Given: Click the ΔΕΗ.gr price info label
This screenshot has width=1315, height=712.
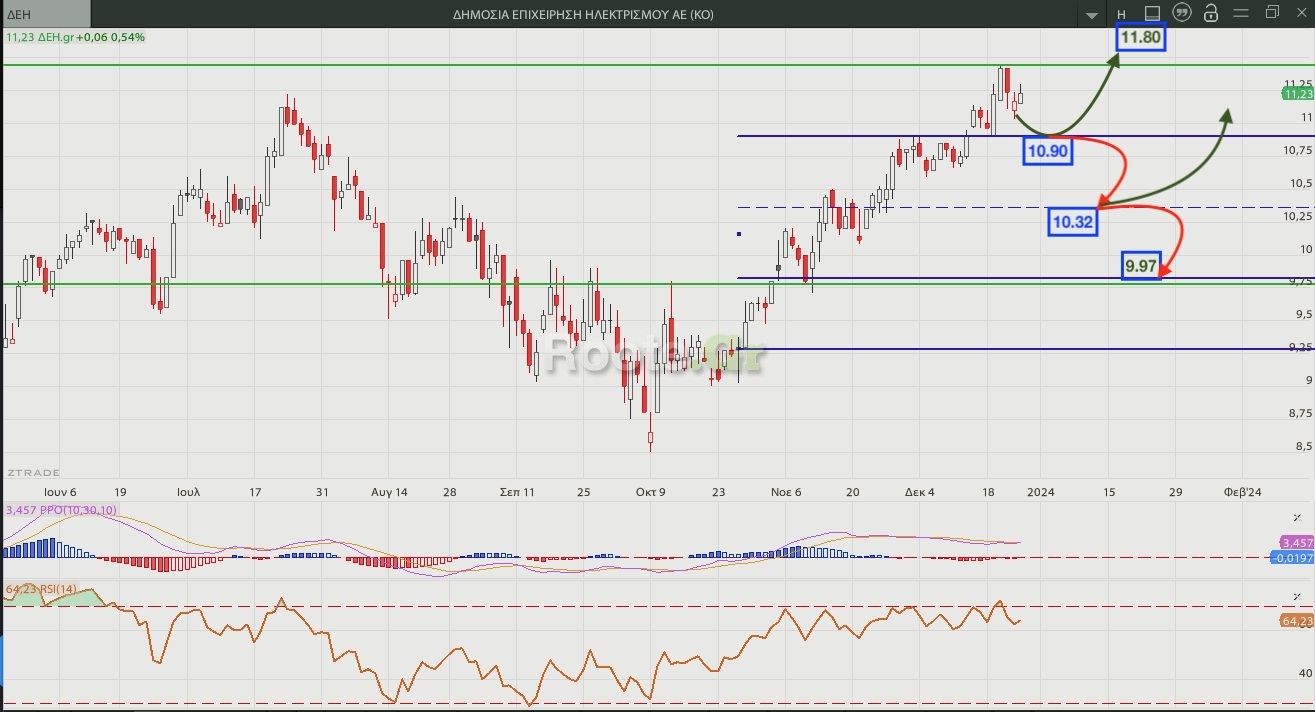Looking at the screenshot, I should pos(75,37).
